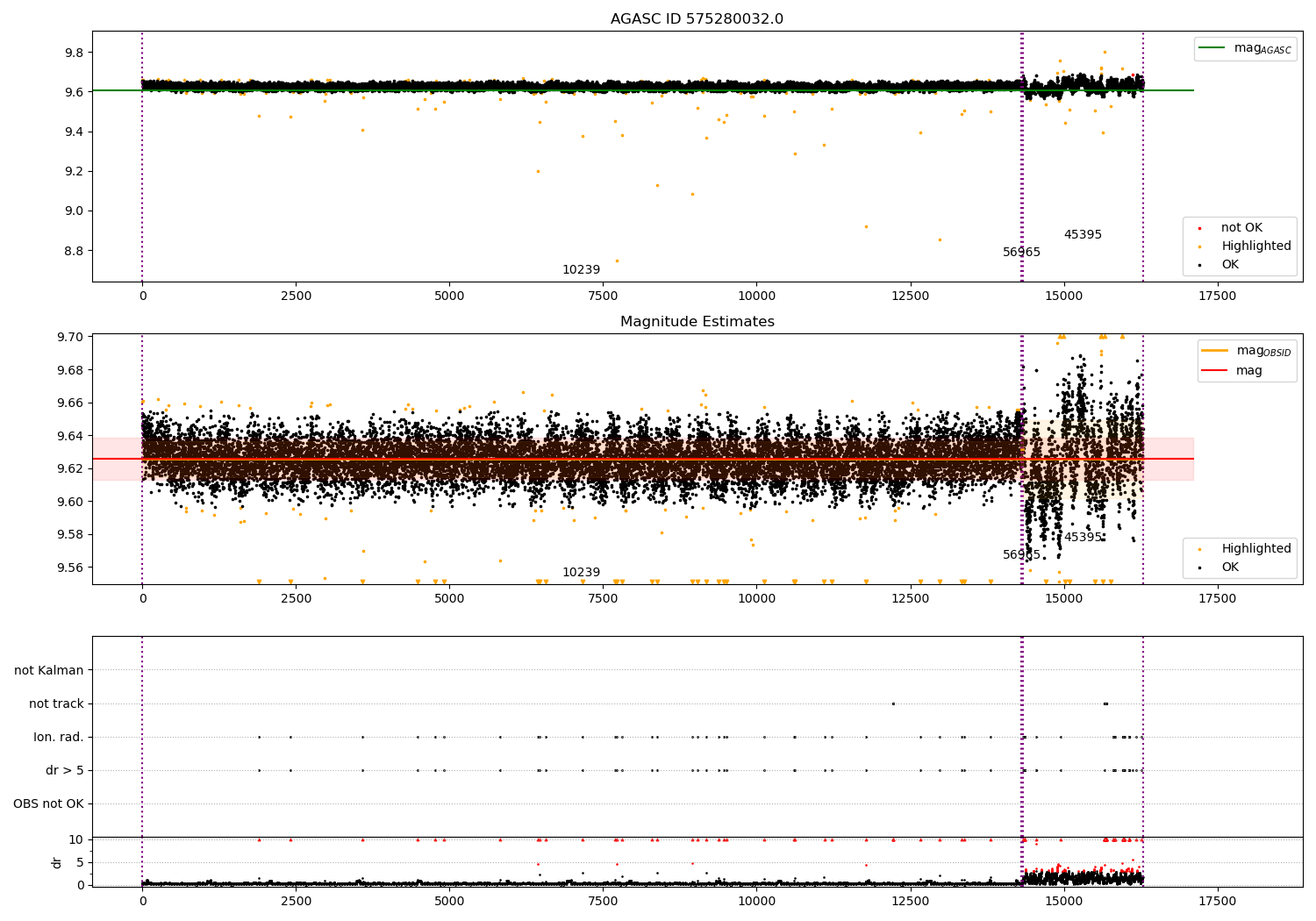Click the orange line sample beside mag OBSID
The width and height of the screenshot is (1316, 921).
[x=1215, y=351]
